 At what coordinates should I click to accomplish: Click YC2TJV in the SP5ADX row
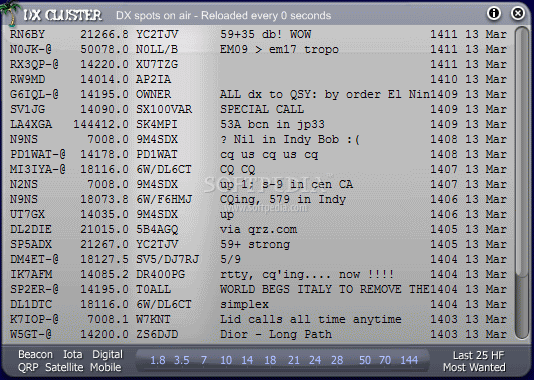157,244
